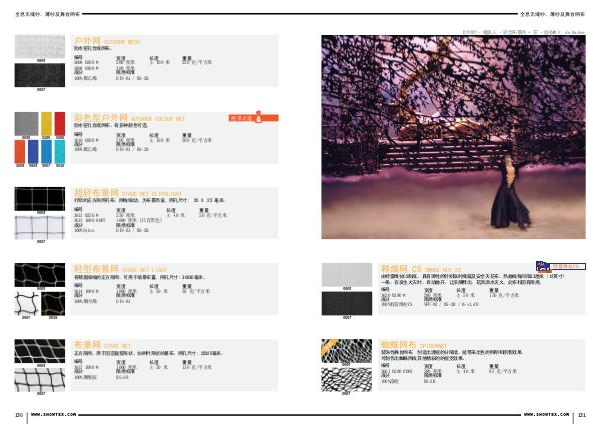Choose the cyan colour net swatch
The width and height of the screenshot is (600, 424).
coord(60,150)
